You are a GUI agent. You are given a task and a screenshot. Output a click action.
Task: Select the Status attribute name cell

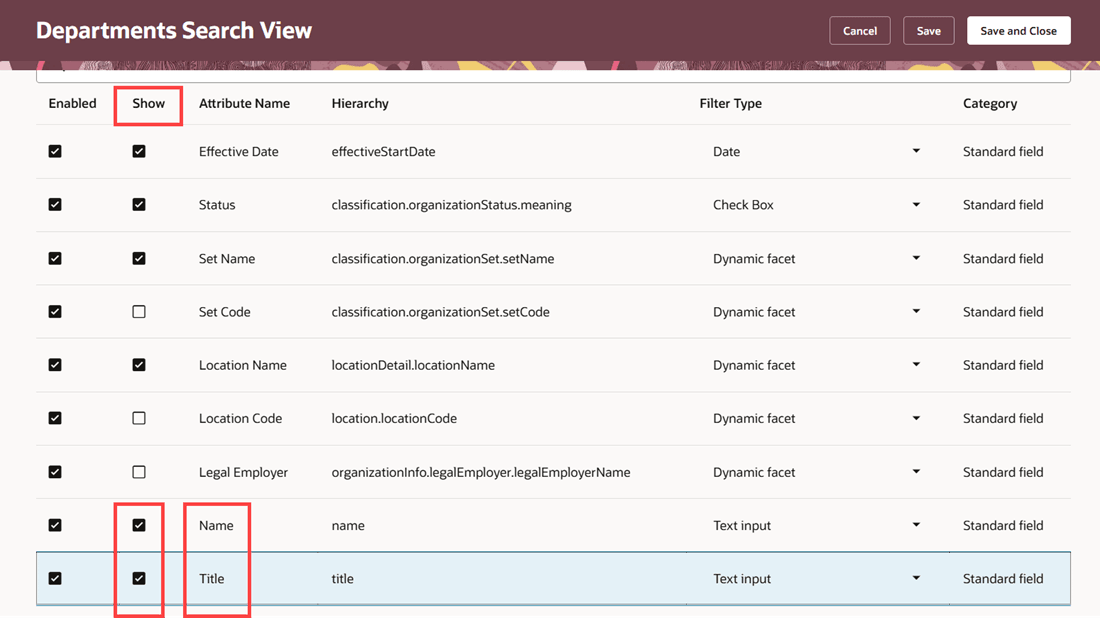point(217,205)
